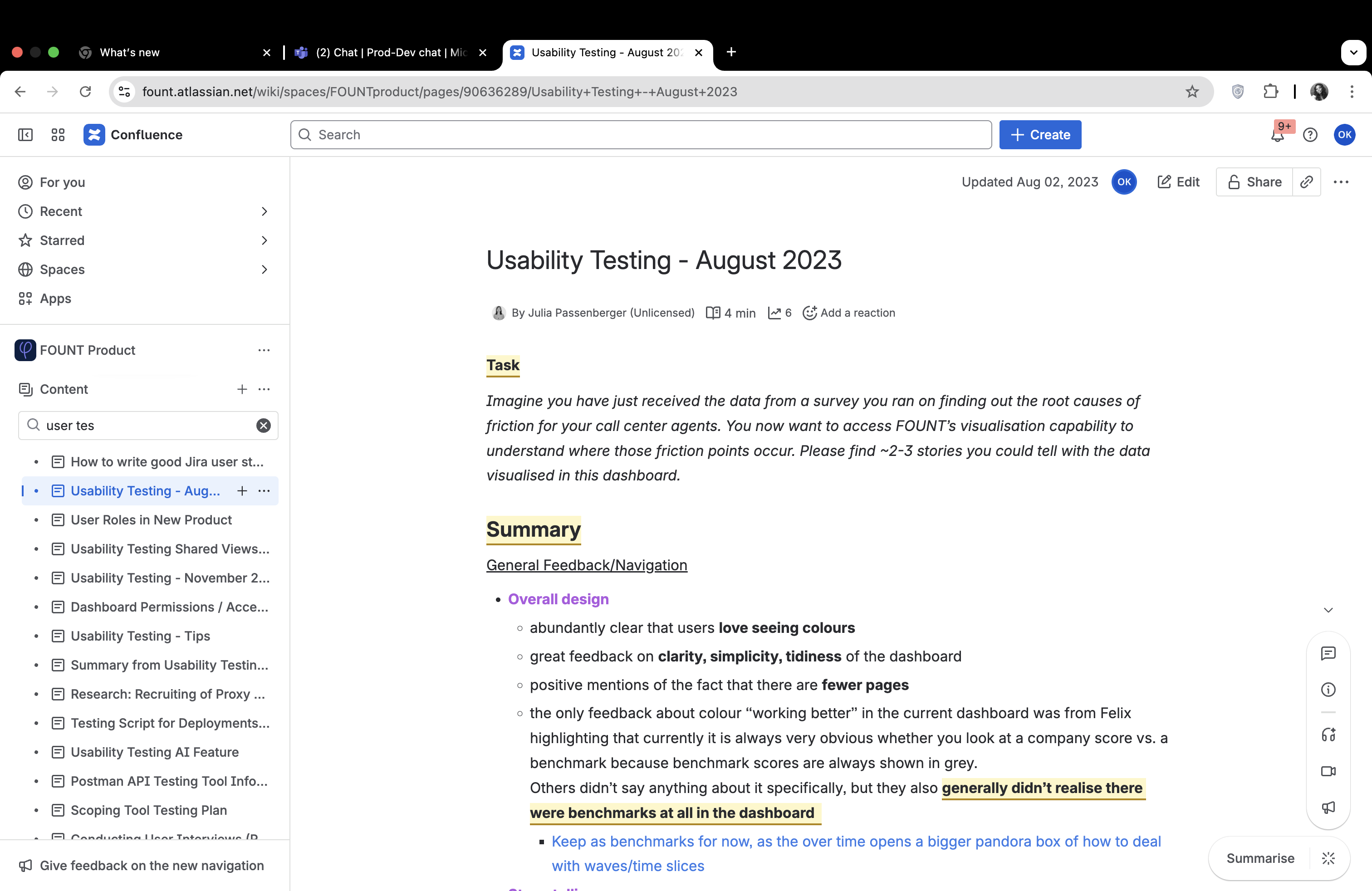Open the FOUNT Product space home
1372x891 pixels.
tap(75, 350)
